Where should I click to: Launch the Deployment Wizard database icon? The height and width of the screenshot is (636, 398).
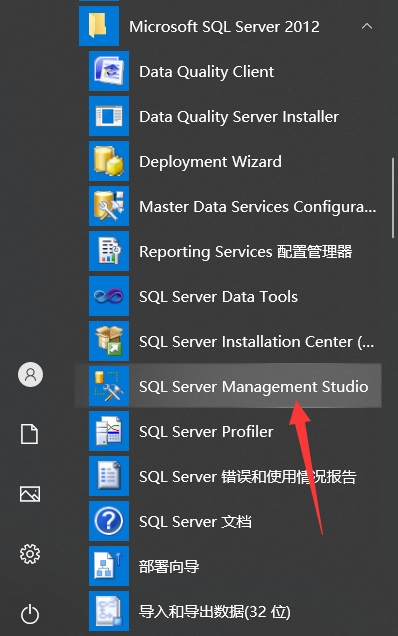click(x=109, y=161)
